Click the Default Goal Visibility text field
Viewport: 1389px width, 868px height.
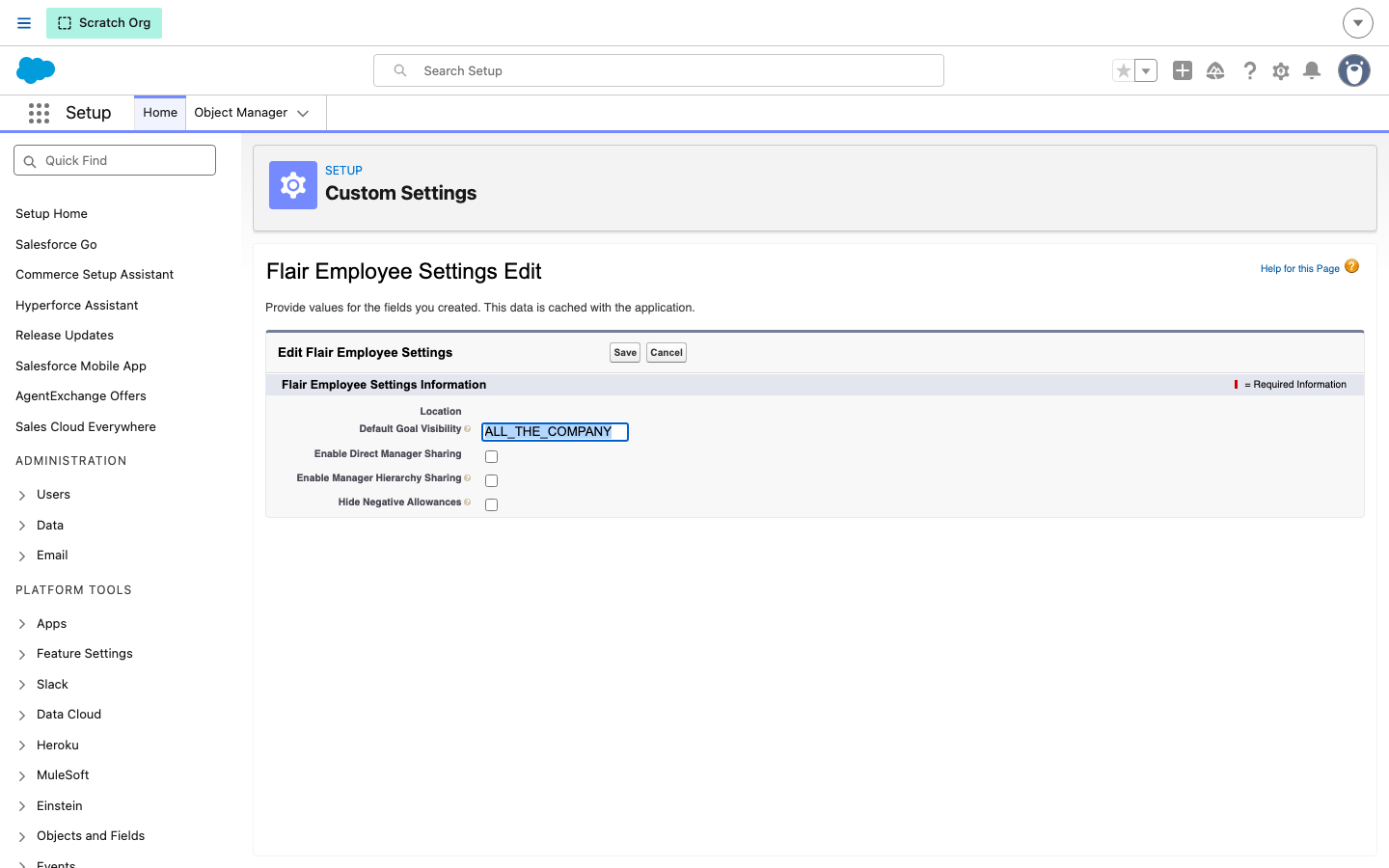[555, 432]
